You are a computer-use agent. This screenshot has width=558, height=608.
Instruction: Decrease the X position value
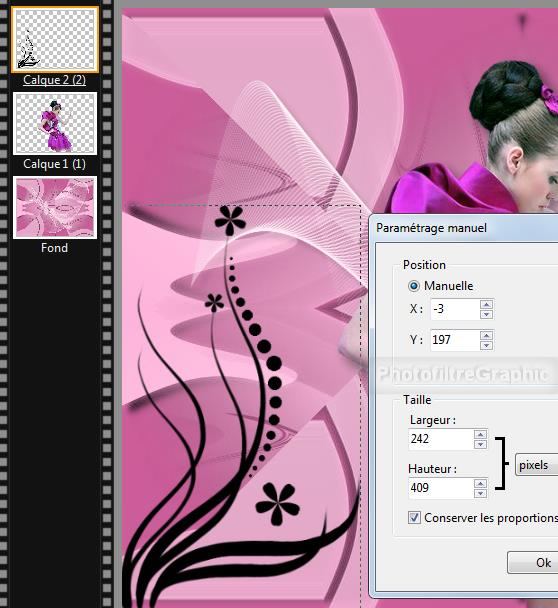(486, 314)
